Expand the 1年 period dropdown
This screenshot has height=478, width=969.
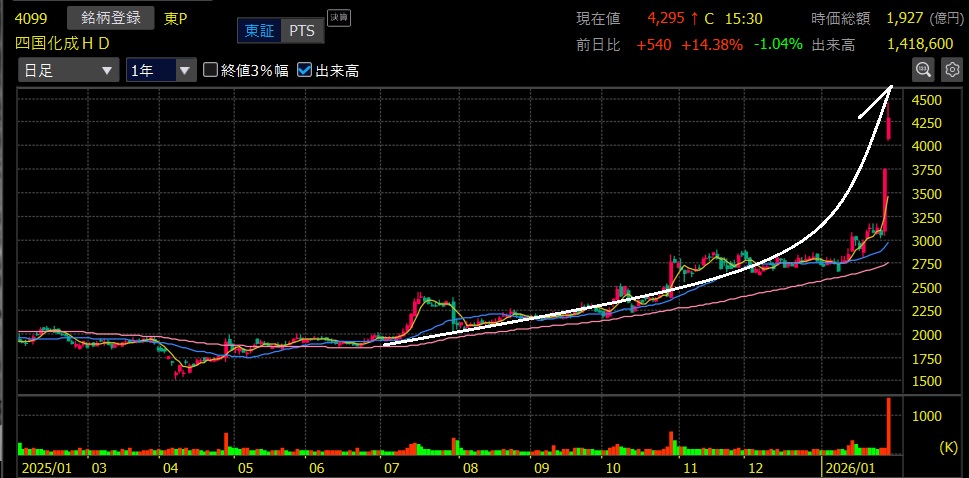coord(161,70)
